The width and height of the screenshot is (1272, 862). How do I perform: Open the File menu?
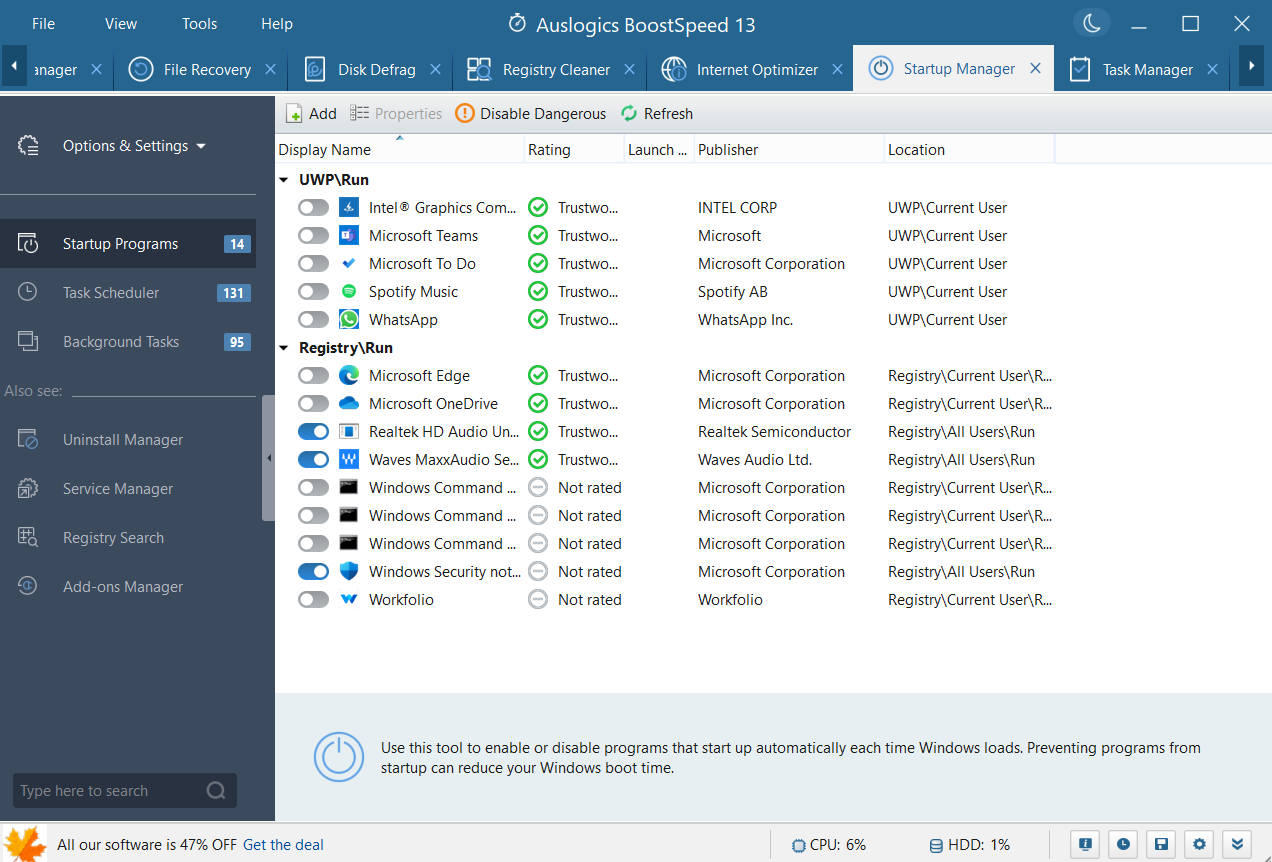pyautogui.click(x=43, y=24)
